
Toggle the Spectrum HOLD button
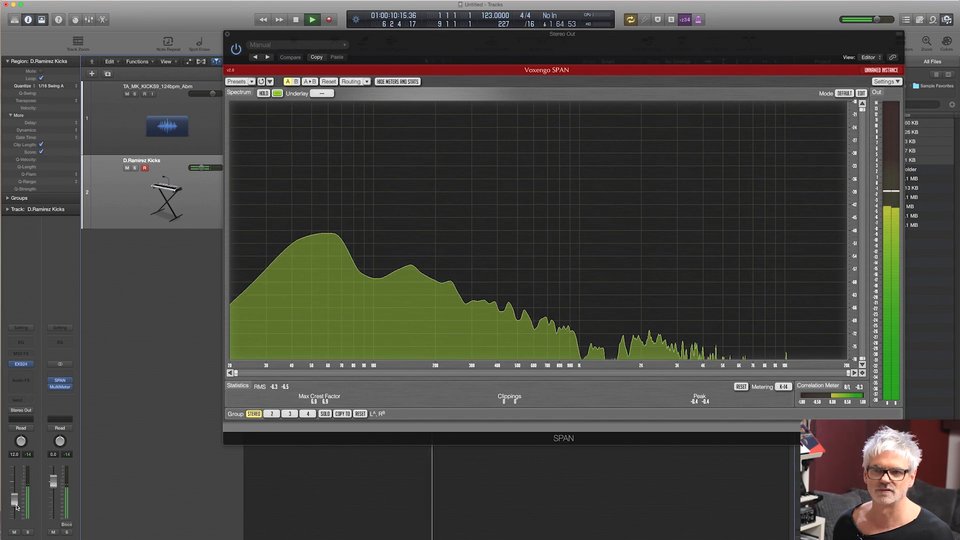[x=263, y=93]
